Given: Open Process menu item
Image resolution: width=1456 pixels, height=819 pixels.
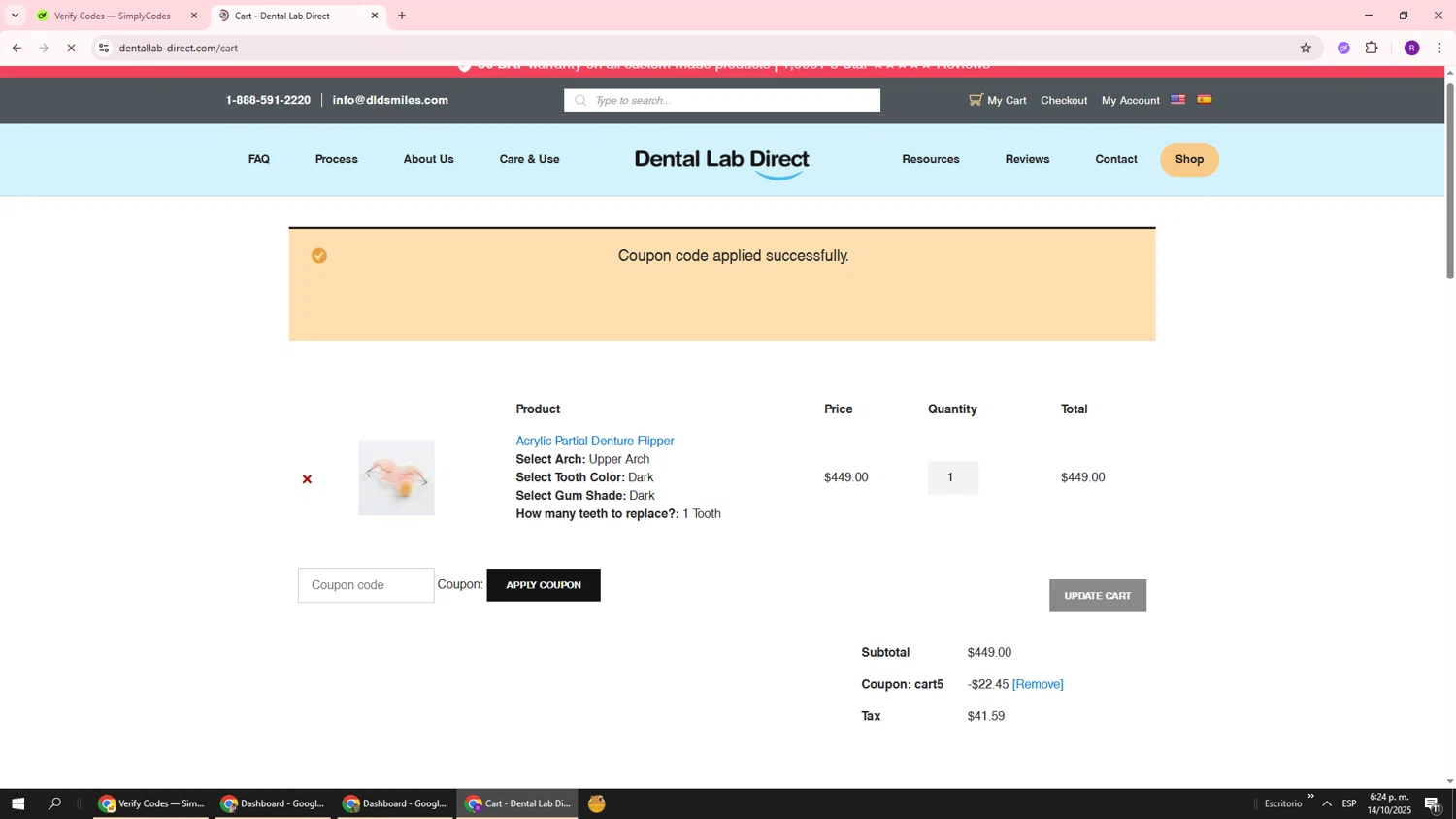Looking at the screenshot, I should coord(337,159).
